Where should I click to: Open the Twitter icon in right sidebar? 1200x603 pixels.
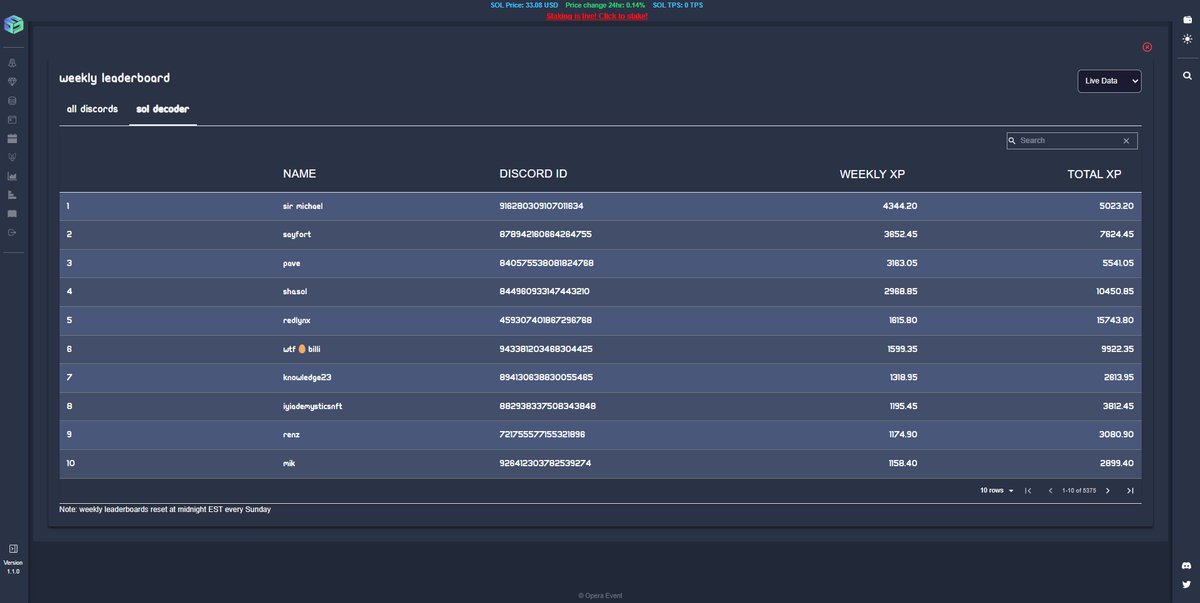pyautogui.click(x=1187, y=584)
